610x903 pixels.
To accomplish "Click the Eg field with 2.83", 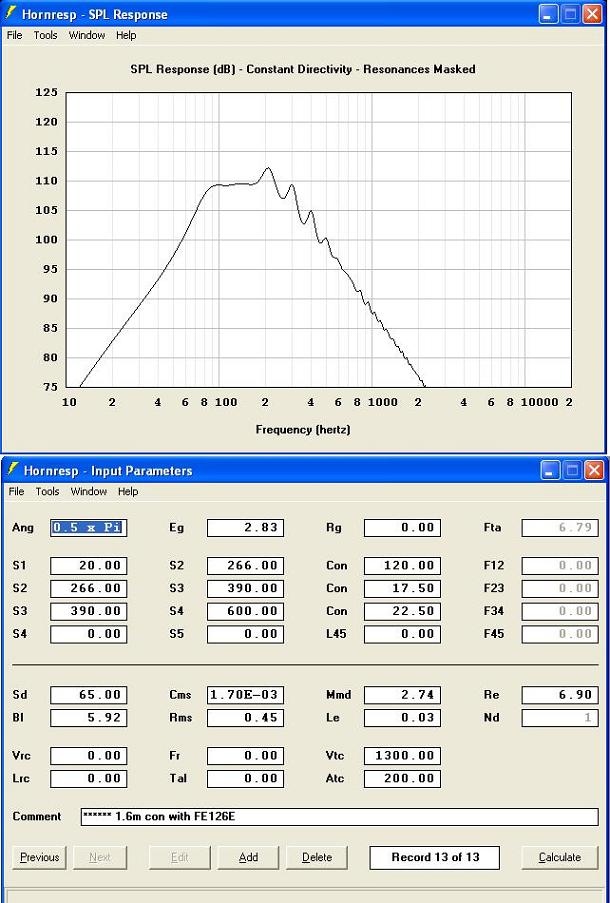I will pos(245,528).
